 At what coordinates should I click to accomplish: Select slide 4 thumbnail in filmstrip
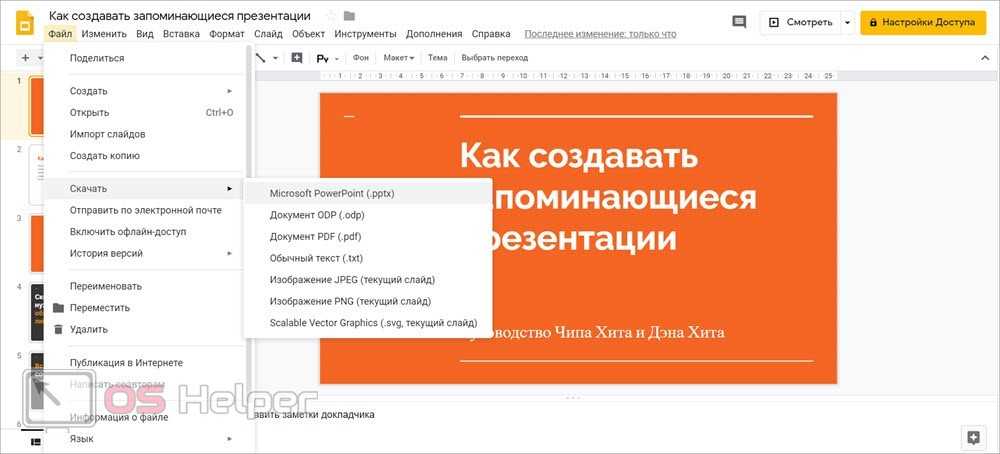coord(37,312)
